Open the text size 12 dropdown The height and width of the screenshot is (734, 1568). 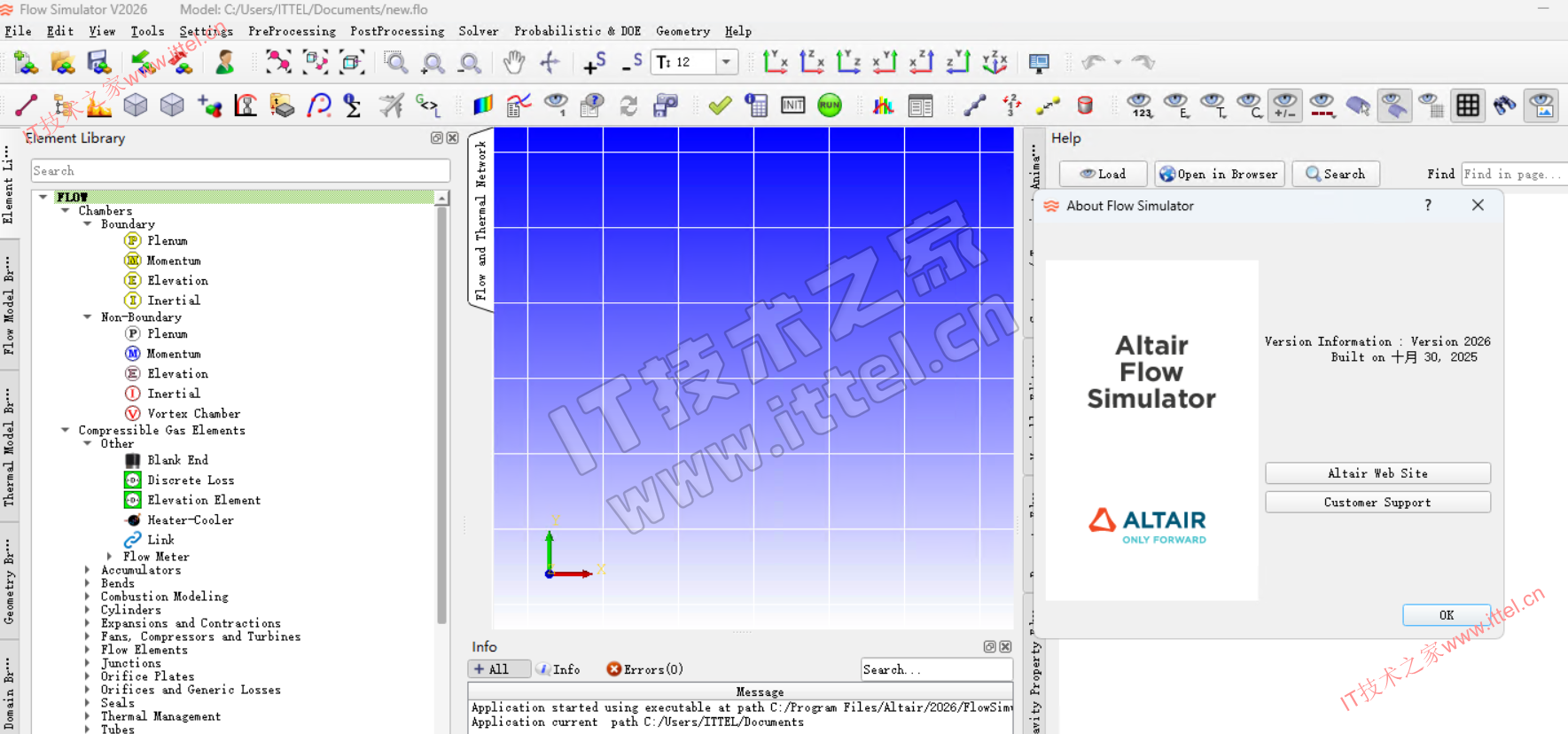726,62
